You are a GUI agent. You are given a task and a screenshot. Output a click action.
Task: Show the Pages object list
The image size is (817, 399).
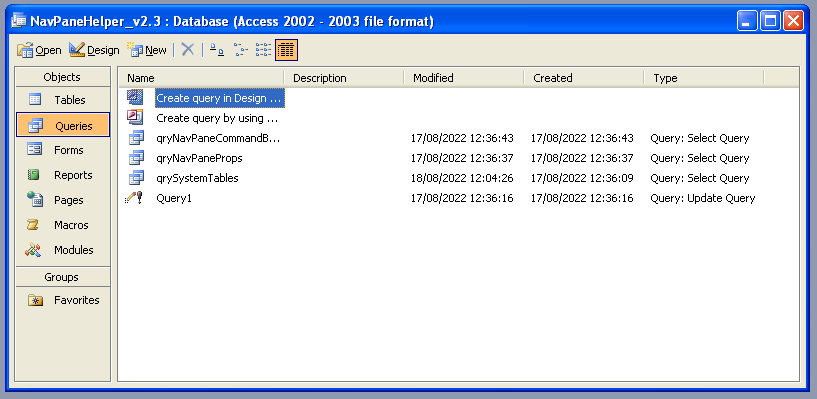63,200
